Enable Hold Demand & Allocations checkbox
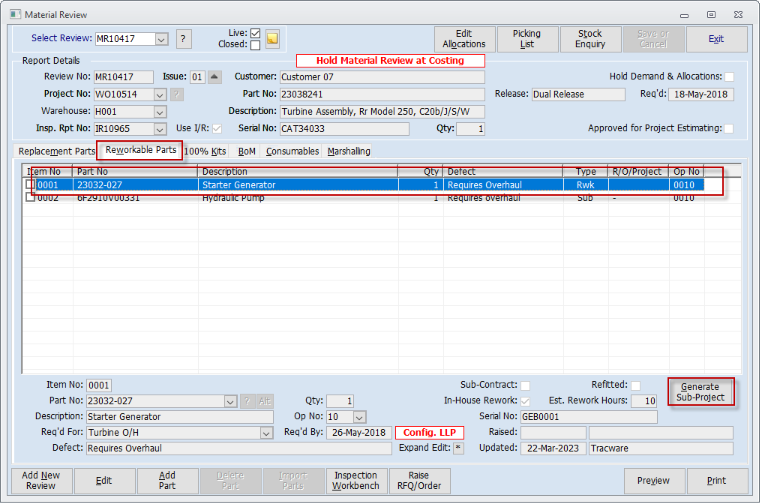Image resolution: width=760 pixels, height=503 pixels. point(728,77)
